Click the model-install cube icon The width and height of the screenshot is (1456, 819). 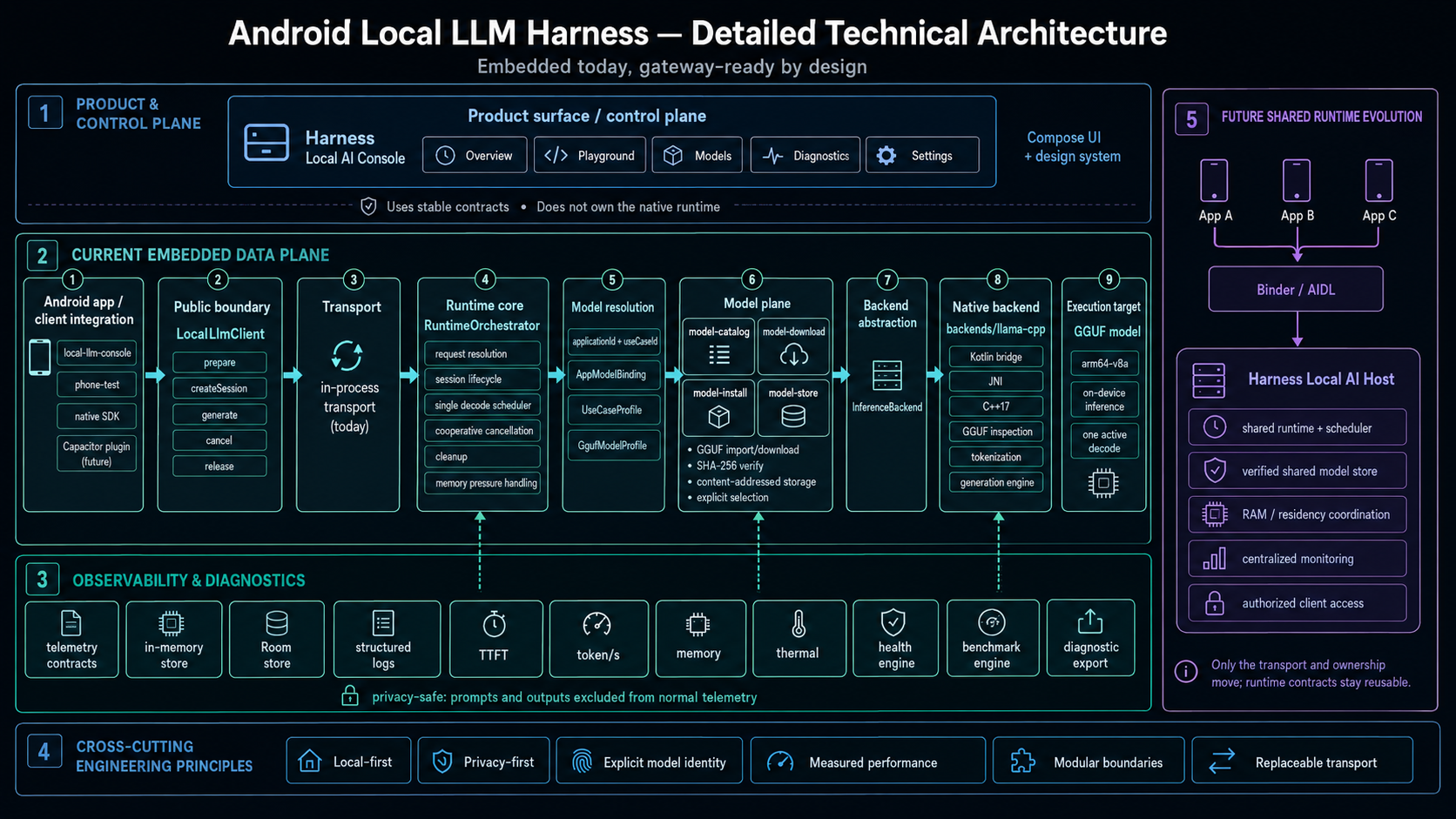point(719,417)
